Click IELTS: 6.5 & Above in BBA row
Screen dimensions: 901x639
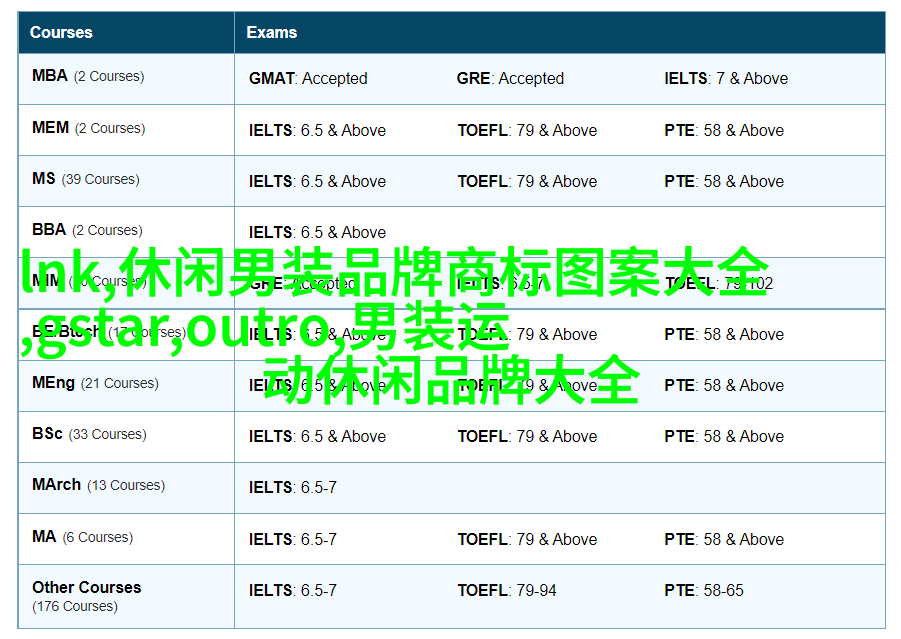point(317,232)
